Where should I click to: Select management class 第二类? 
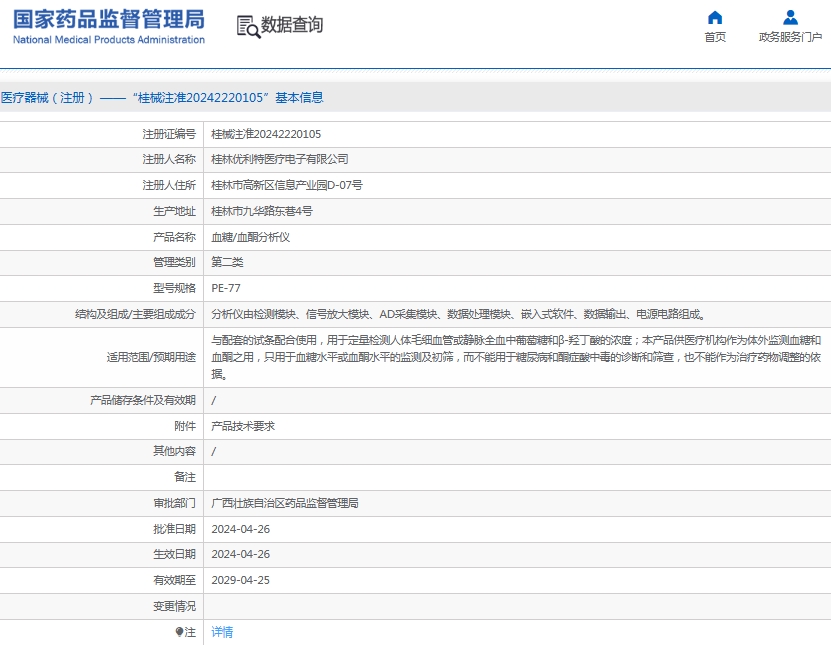(x=227, y=262)
